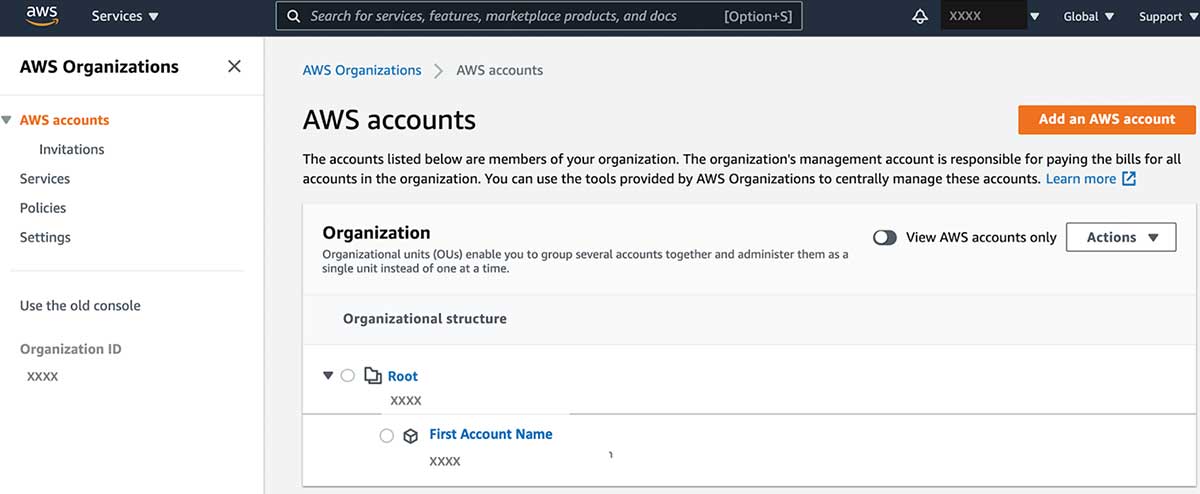Go to Invitations in the sidebar
1200x494 pixels.
tap(72, 149)
